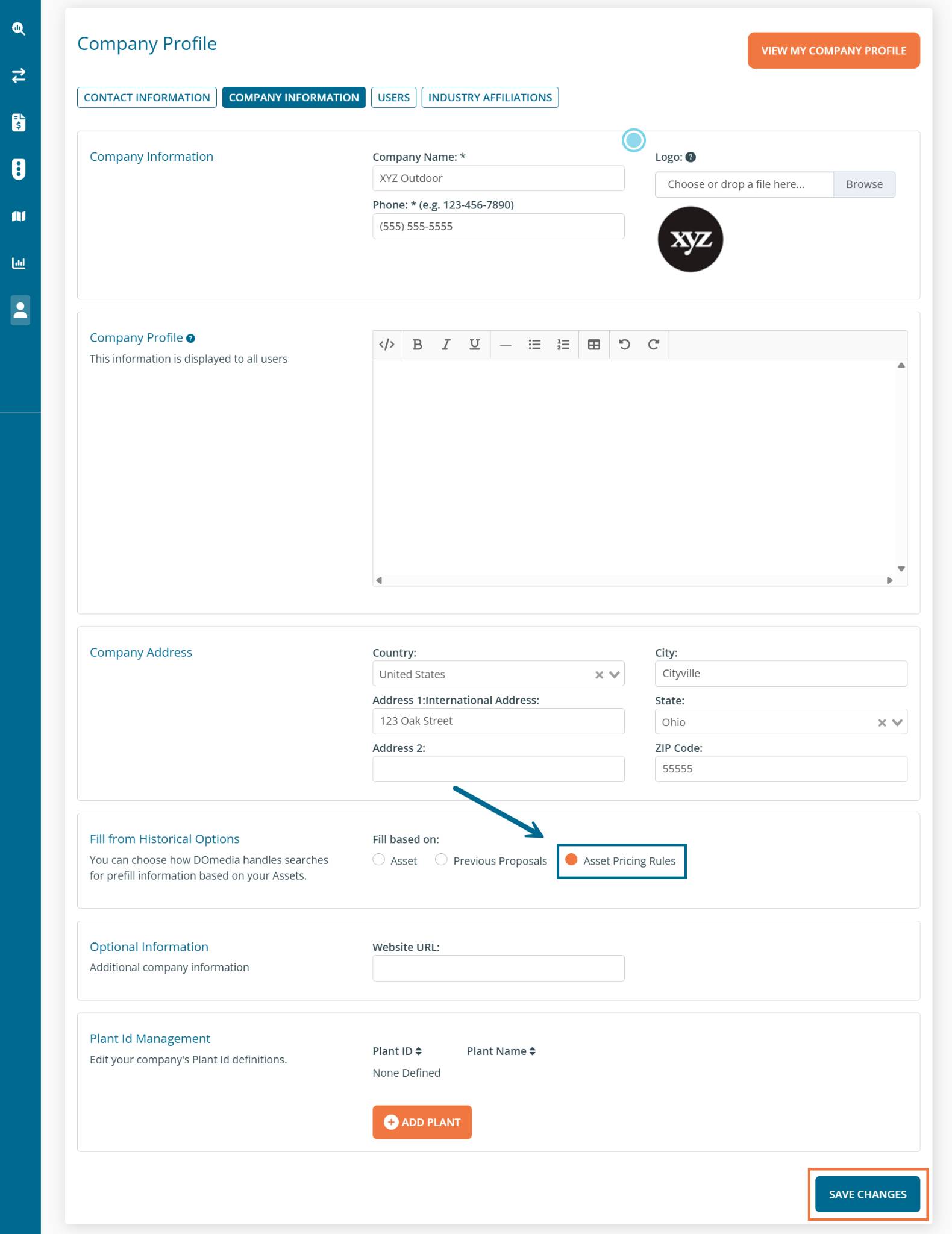Insert a numbered list in editor

point(563,344)
